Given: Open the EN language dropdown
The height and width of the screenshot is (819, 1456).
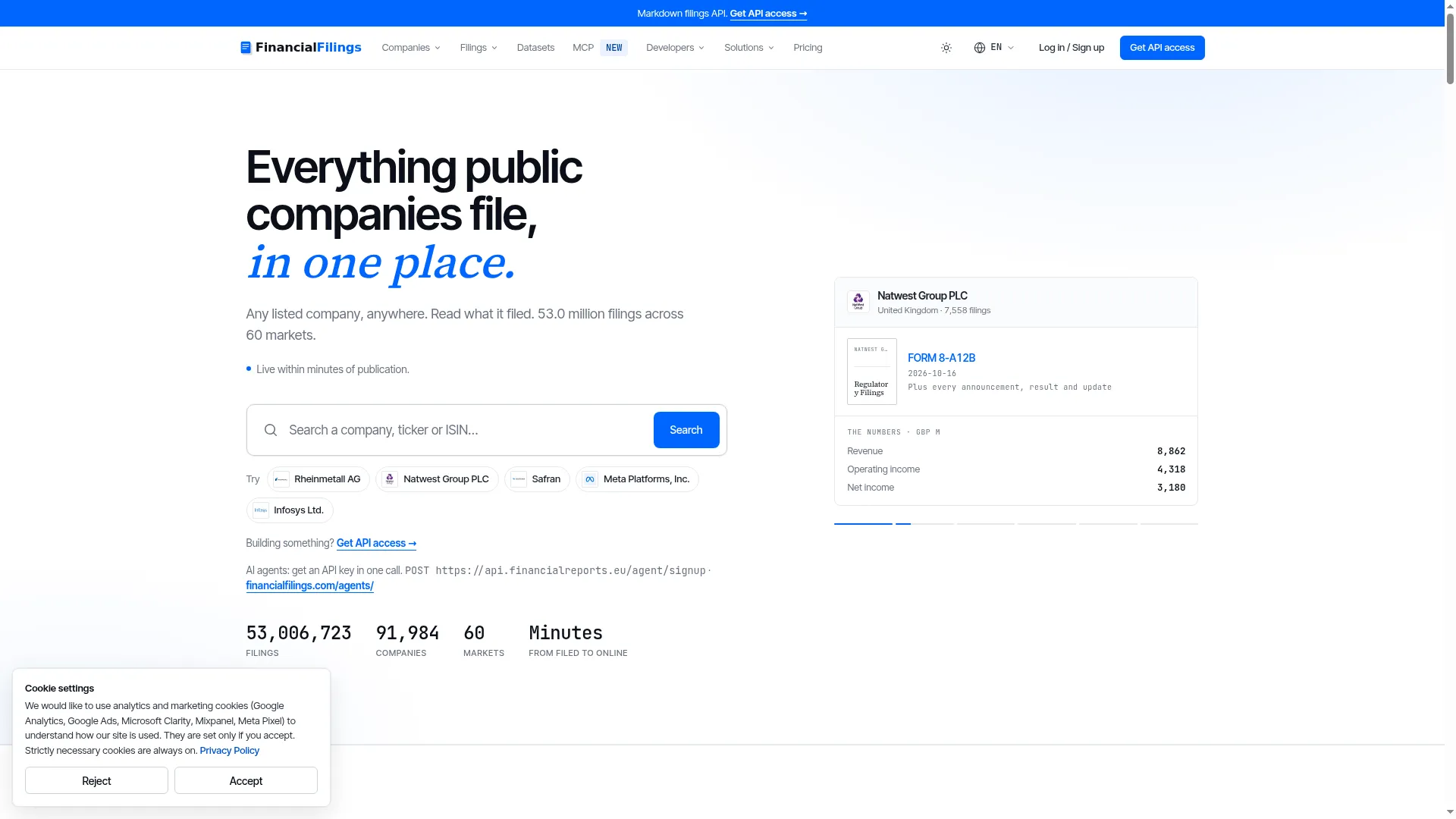Looking at the screenshot, I should coord(994,48).
